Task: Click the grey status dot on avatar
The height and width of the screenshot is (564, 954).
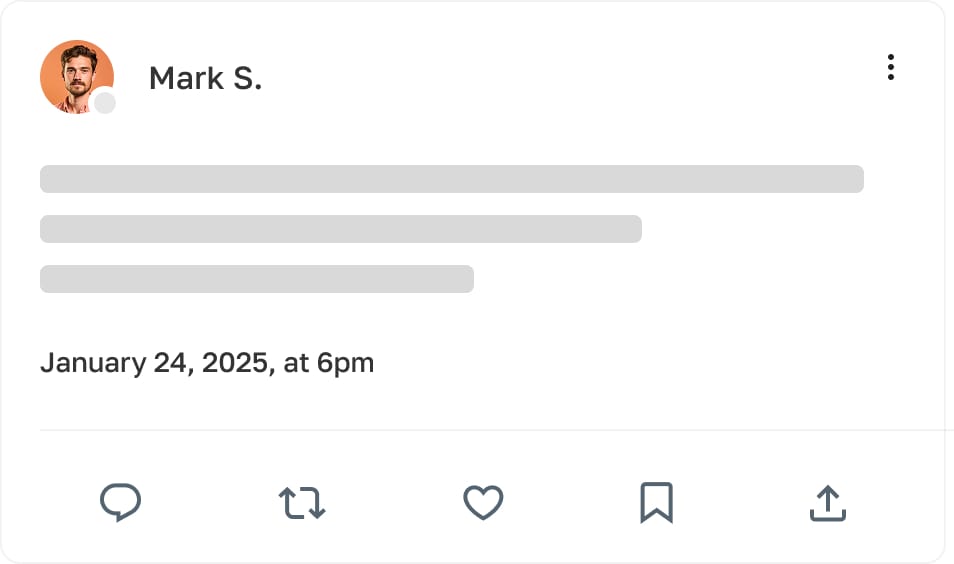Action: coord(105,102)
